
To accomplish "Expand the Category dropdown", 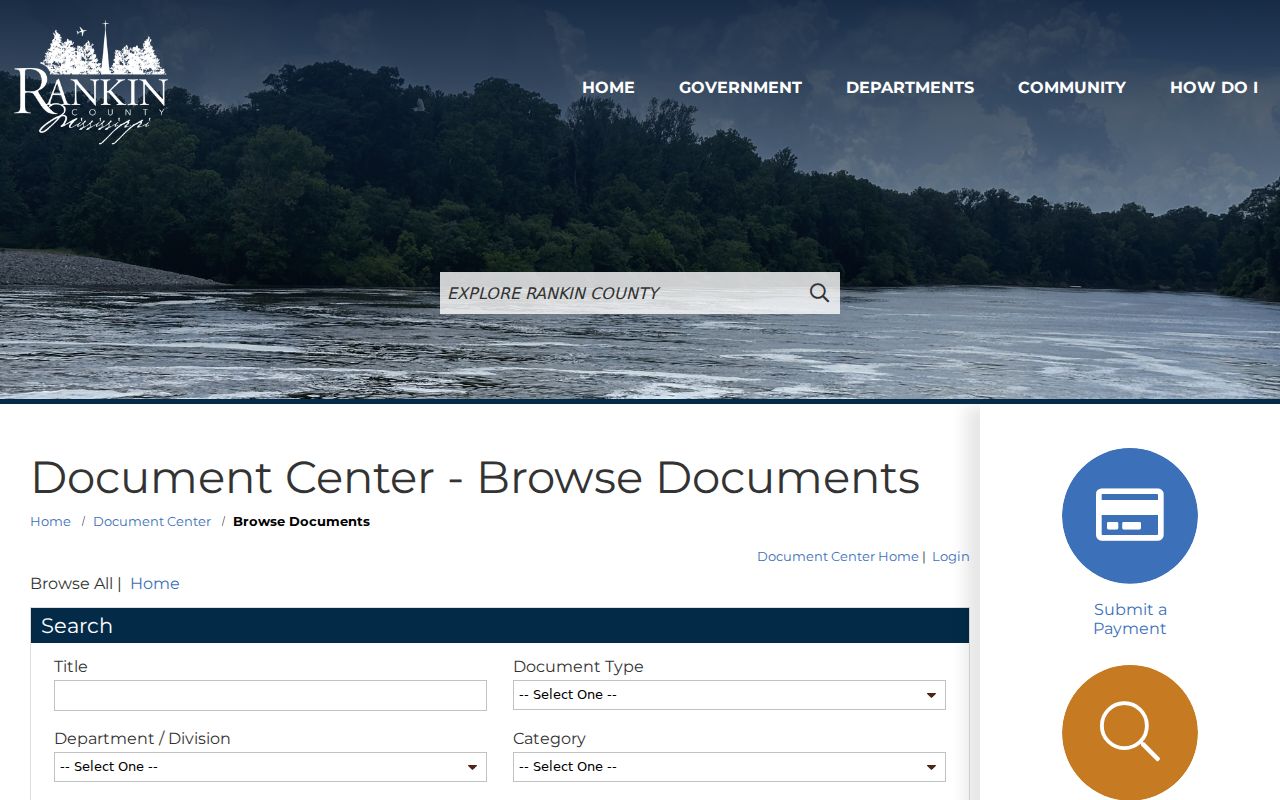I will [x=729, y=767].
